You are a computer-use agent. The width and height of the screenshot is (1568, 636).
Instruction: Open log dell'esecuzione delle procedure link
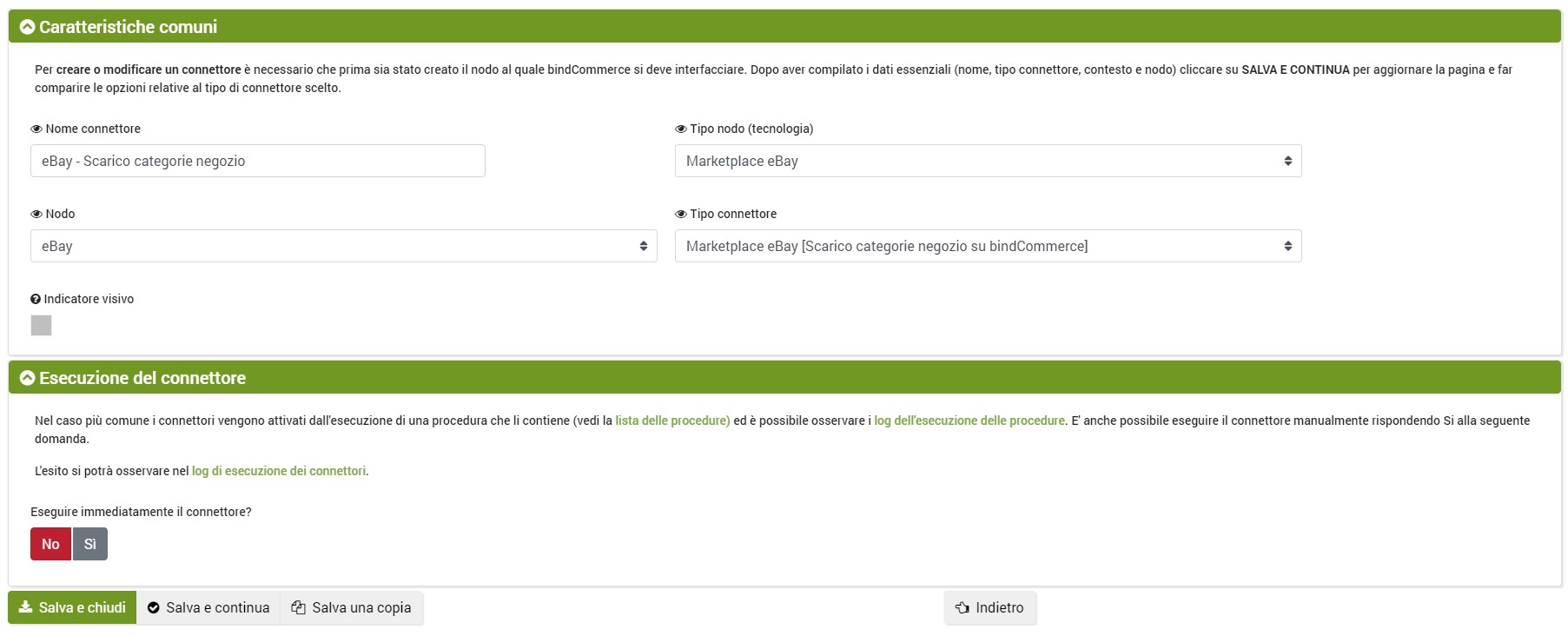click(x=969, y=421)
